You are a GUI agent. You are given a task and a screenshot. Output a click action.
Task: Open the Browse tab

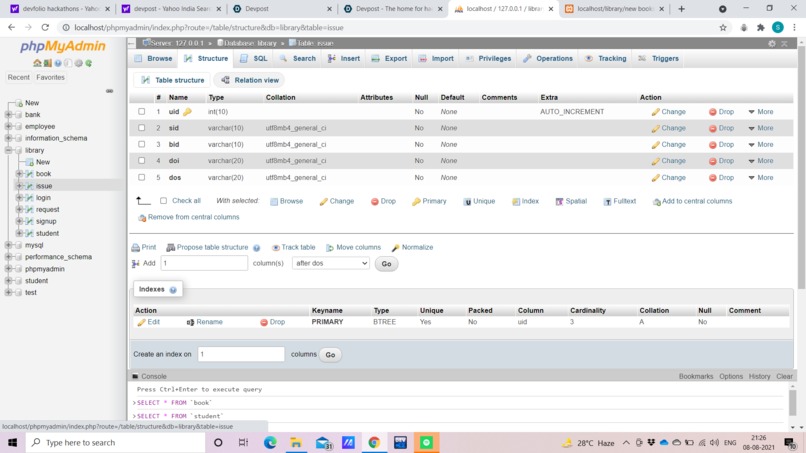[x=154, y=59]
